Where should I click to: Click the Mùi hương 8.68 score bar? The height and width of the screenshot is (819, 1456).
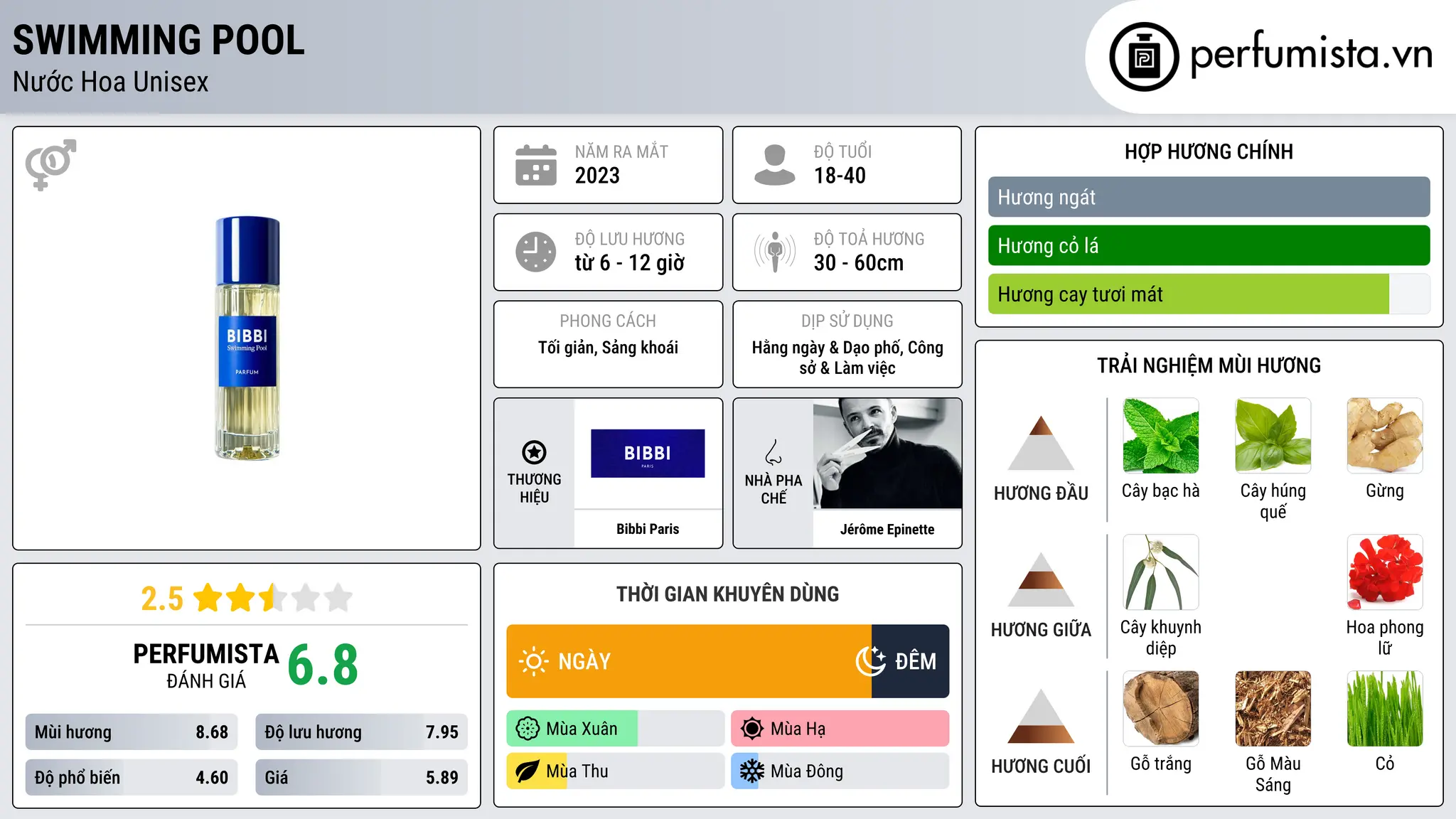coord(132,732)
